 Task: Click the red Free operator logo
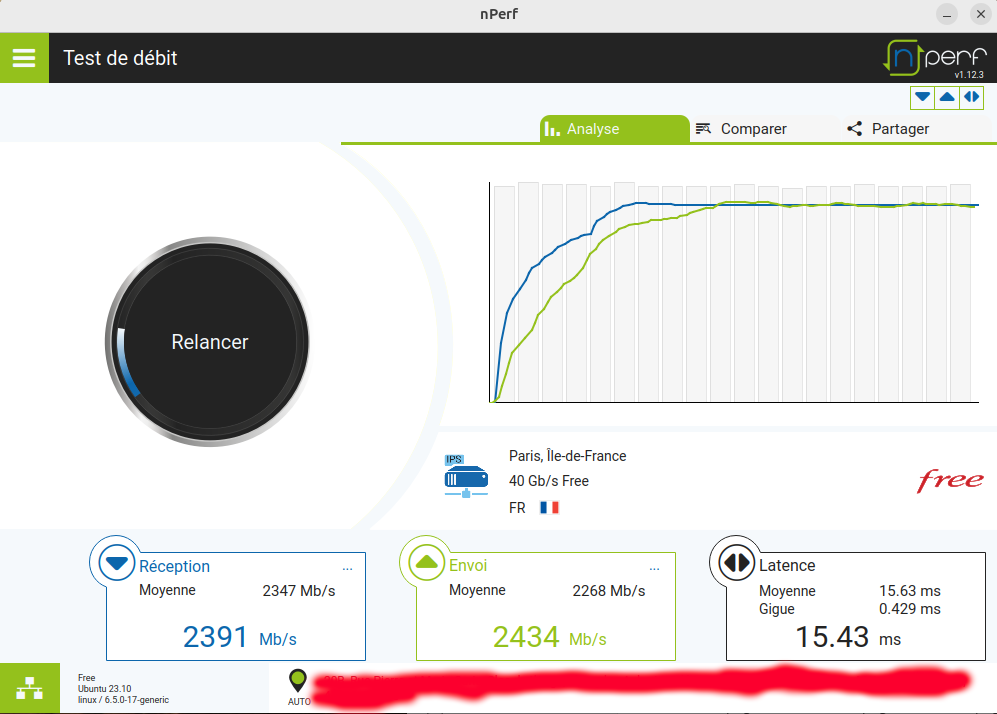coord(950,481)
